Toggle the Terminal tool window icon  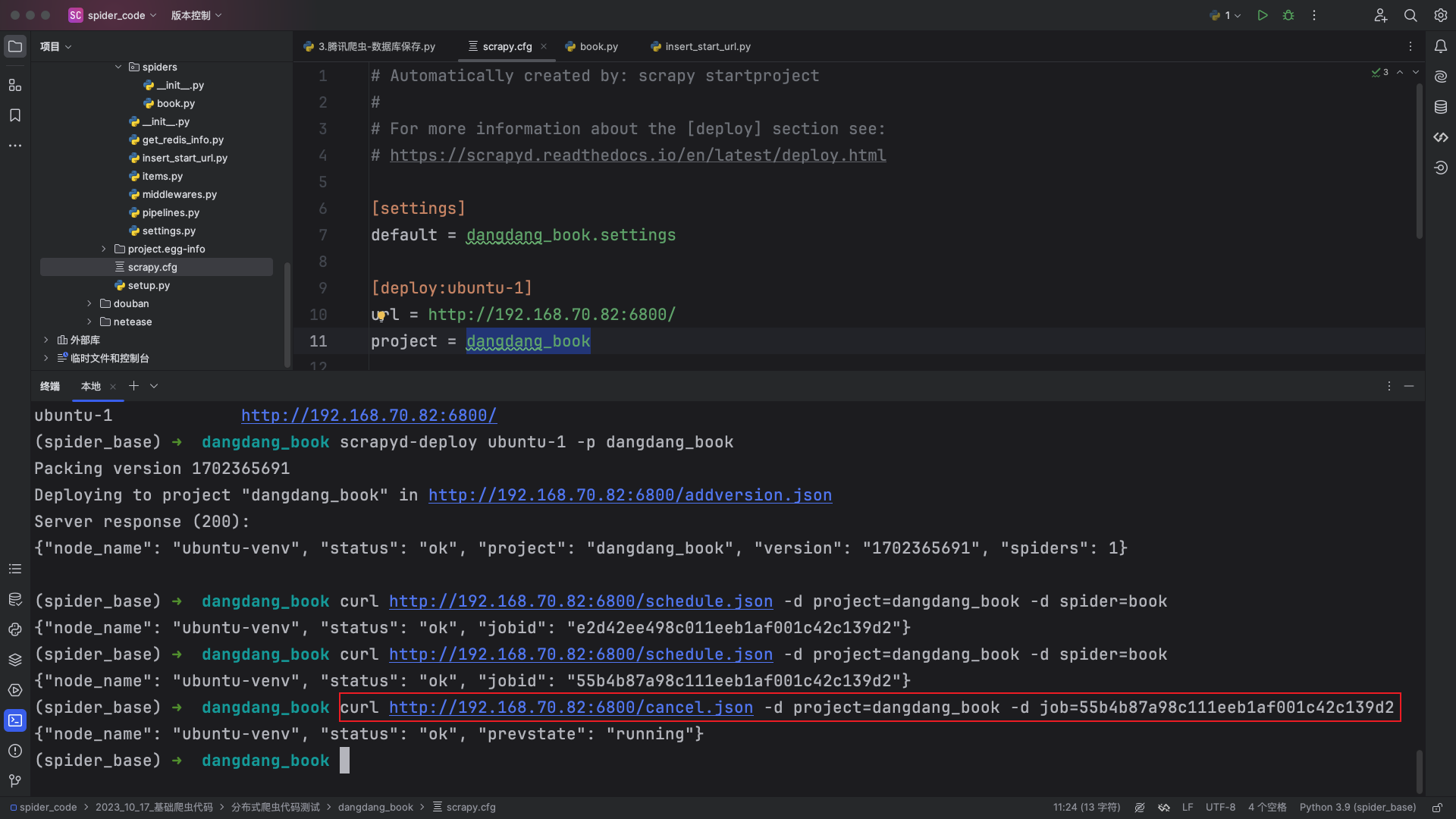15,720
